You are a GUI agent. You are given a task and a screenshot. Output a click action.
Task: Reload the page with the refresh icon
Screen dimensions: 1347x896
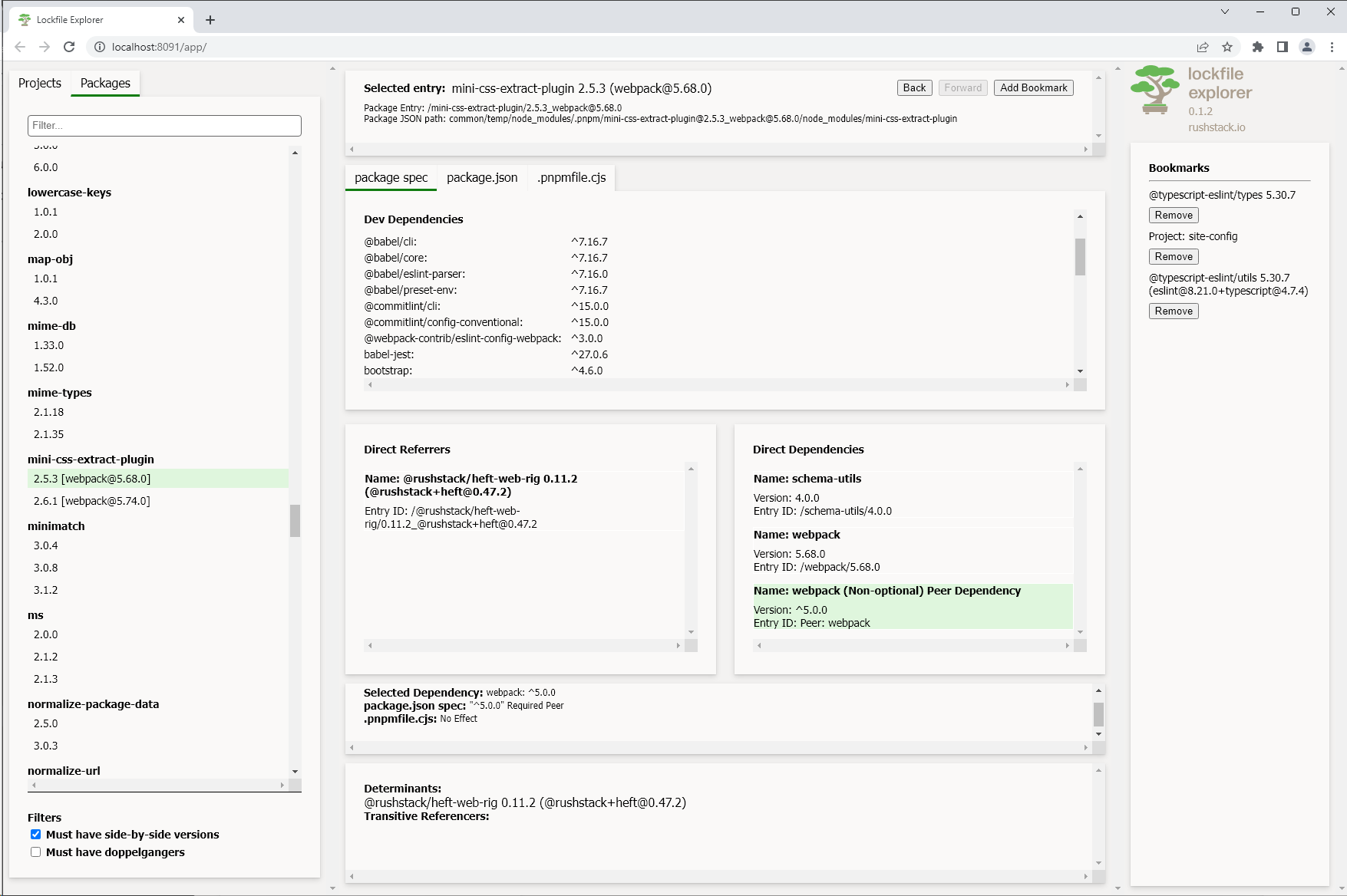click(x=69, y=47)
